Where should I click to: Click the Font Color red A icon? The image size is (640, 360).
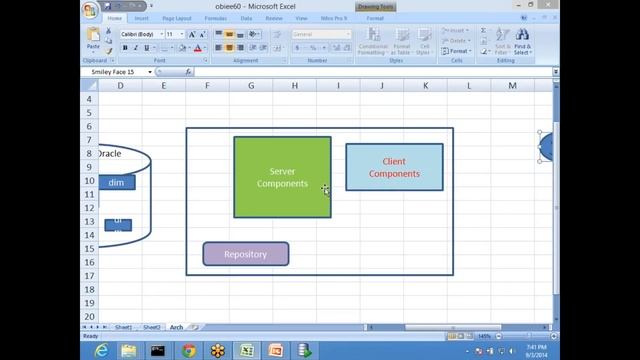tap(198, 48)
